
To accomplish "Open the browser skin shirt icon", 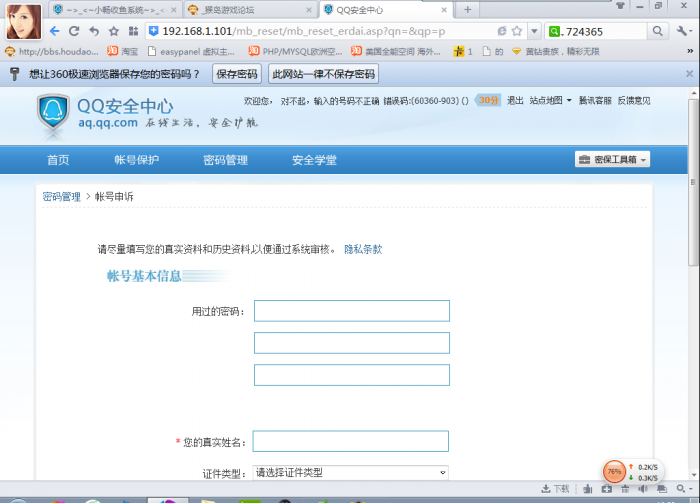I will 620,6.
